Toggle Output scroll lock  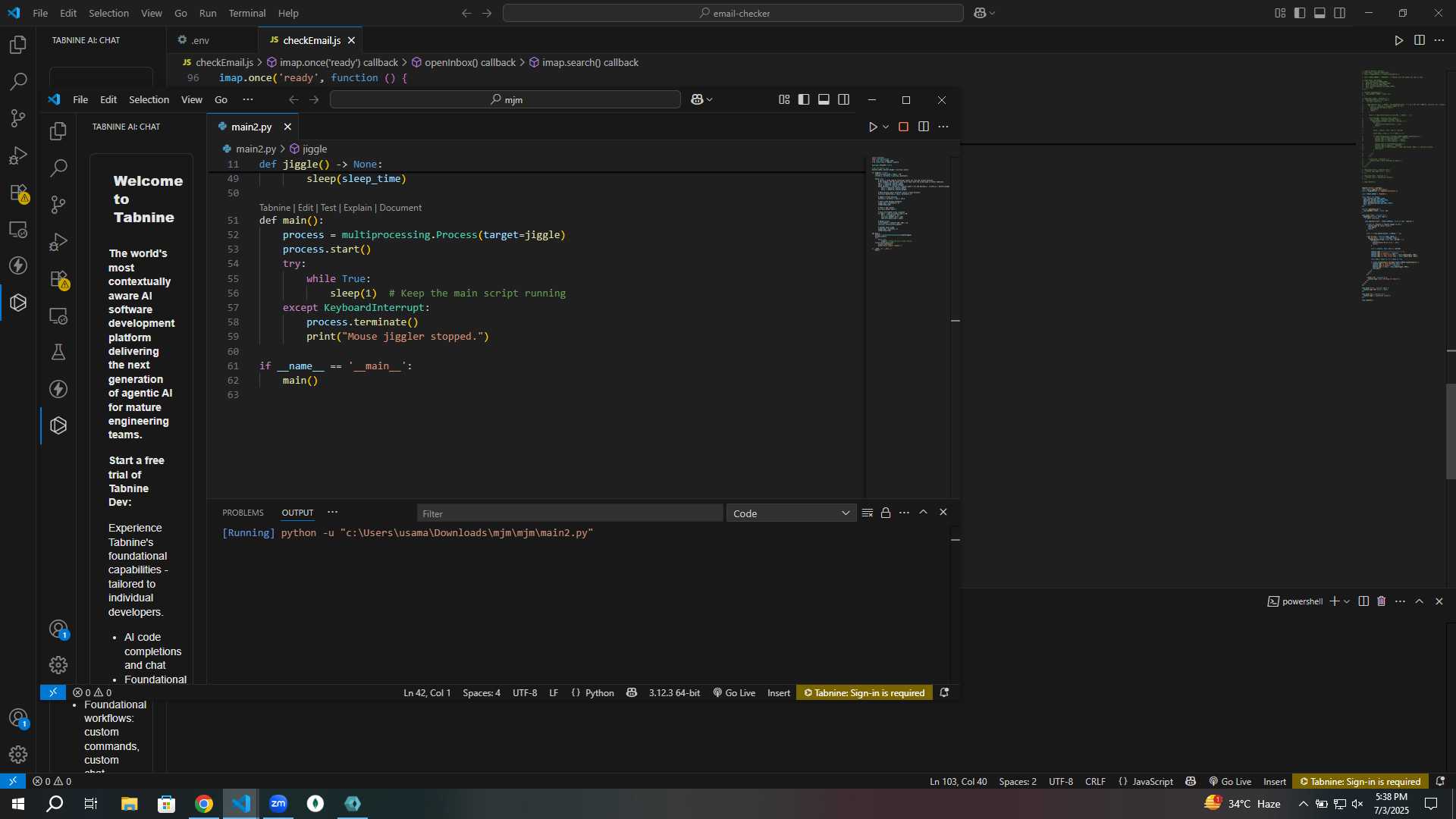(x=886, y=513)
